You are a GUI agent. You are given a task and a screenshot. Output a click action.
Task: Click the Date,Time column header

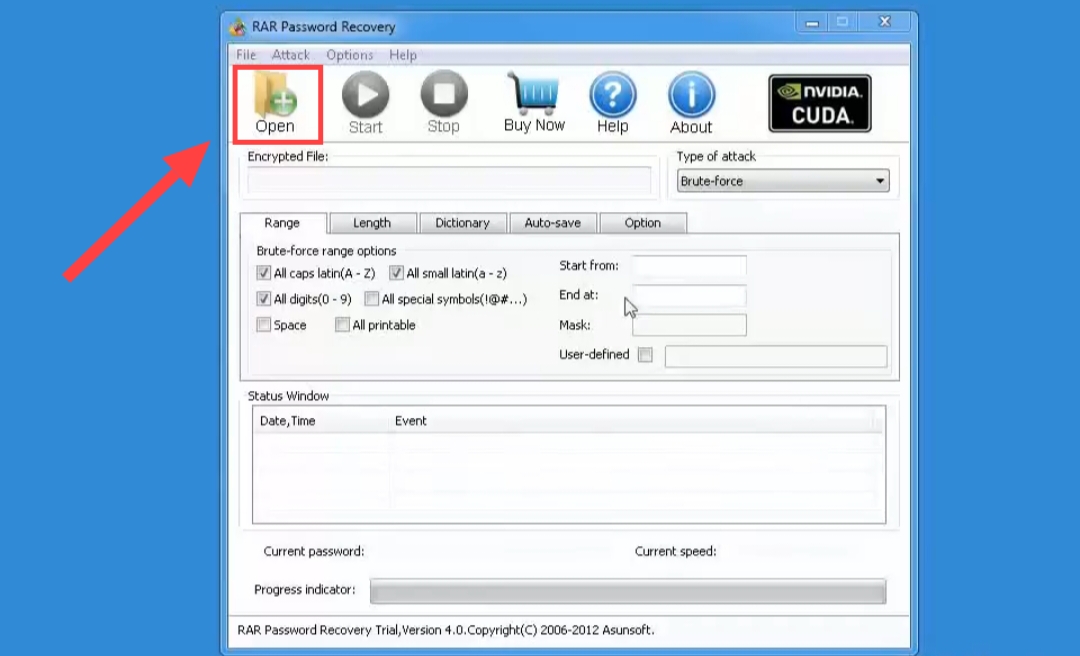pos(287,421)
